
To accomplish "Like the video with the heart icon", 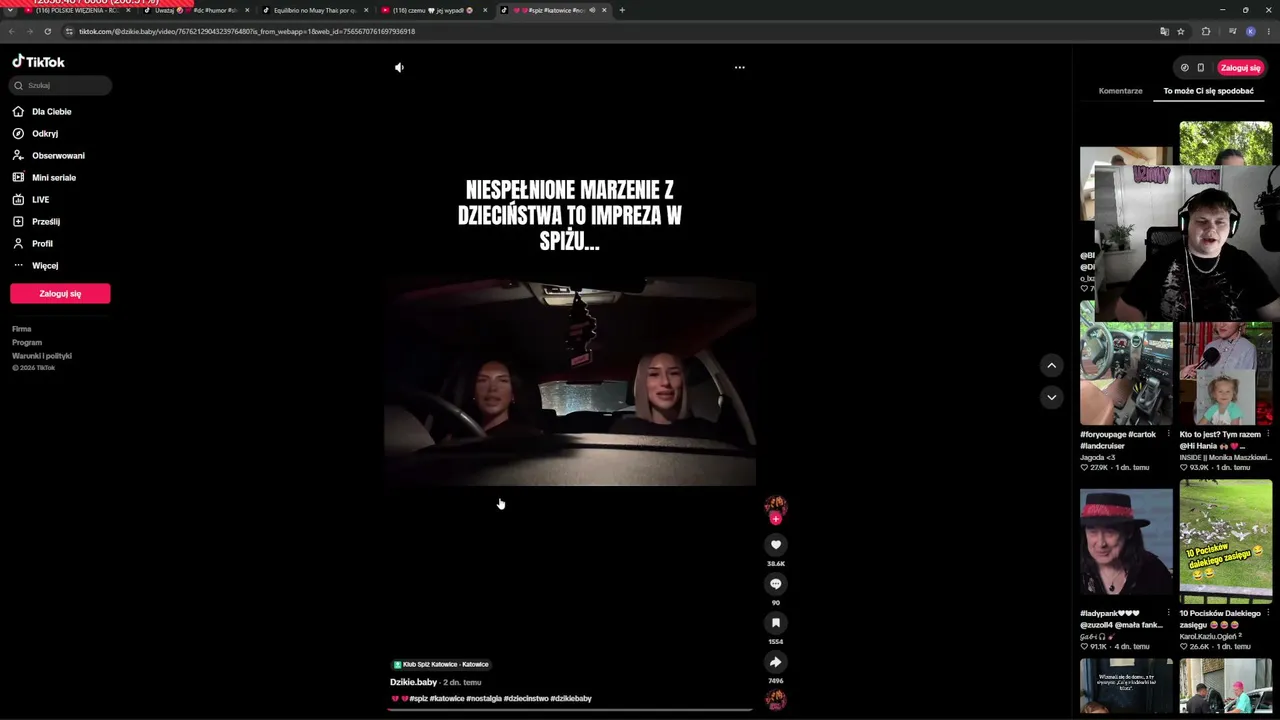I will tap(775, 545).
